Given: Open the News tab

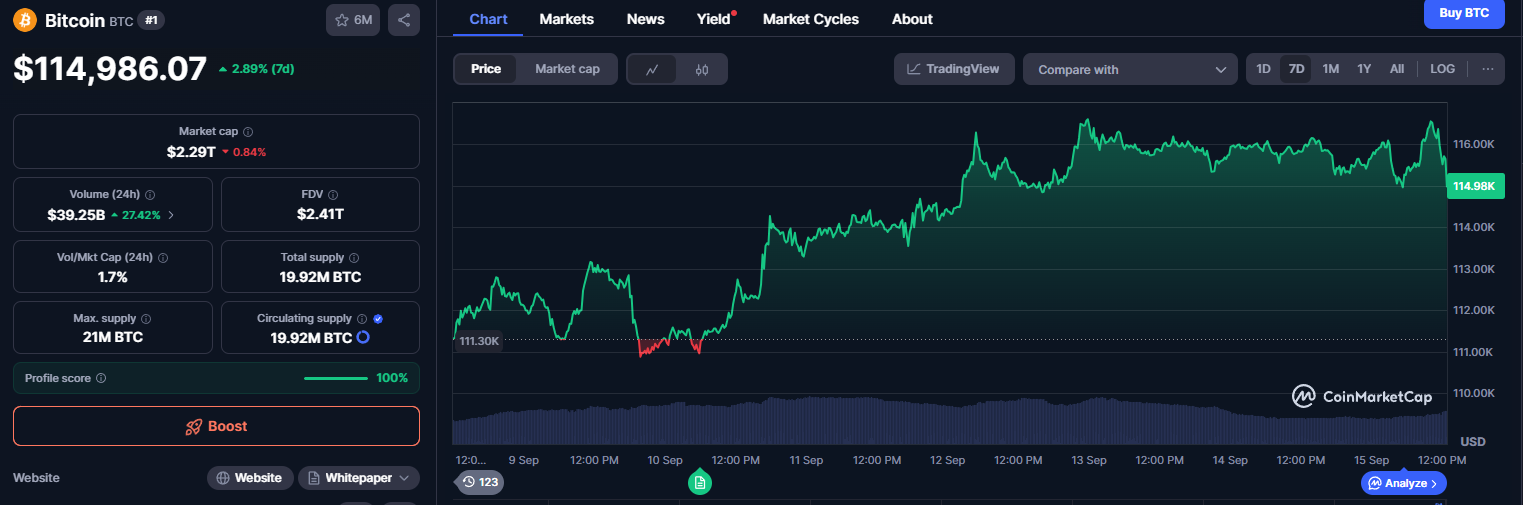Looking at the screenshot, I should [645, 19].
